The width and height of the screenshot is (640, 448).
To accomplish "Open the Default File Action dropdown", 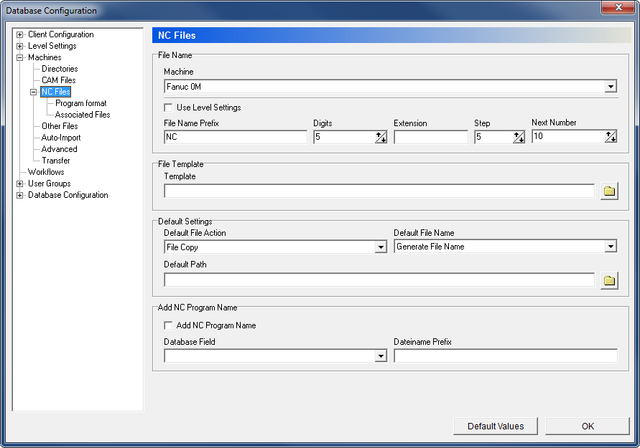I will (380, 247).
